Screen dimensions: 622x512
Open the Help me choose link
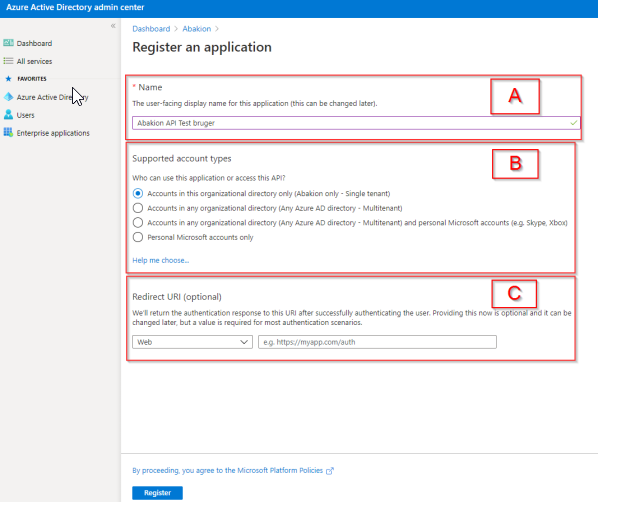click(160, 260)
